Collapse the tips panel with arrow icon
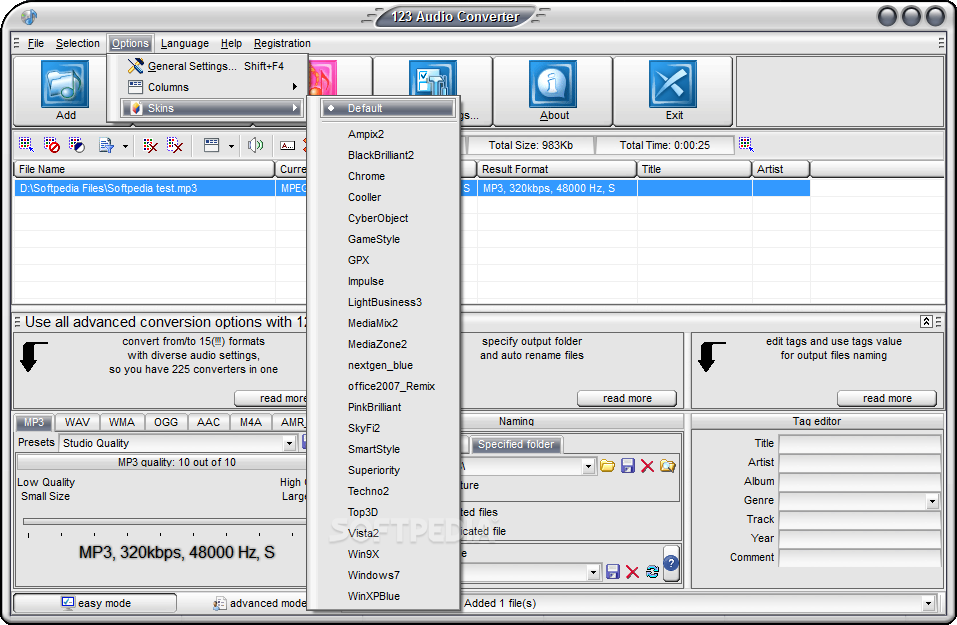The image size is (957, 625). 926,322
